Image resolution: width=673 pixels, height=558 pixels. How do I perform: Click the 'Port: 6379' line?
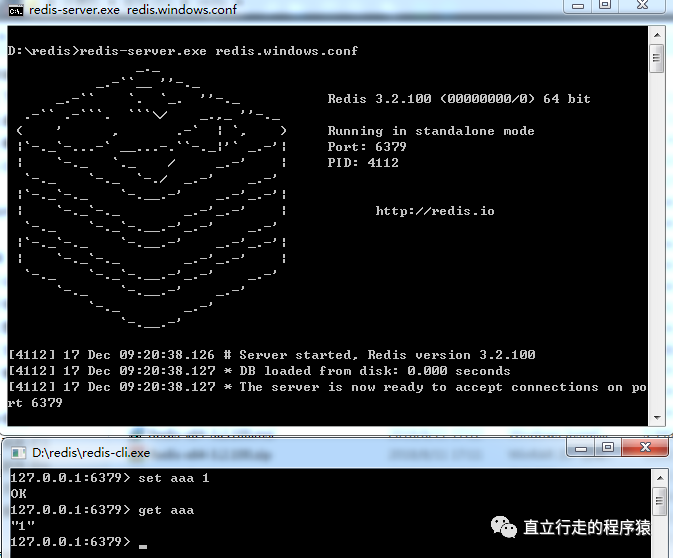click(x=367, y=147)
